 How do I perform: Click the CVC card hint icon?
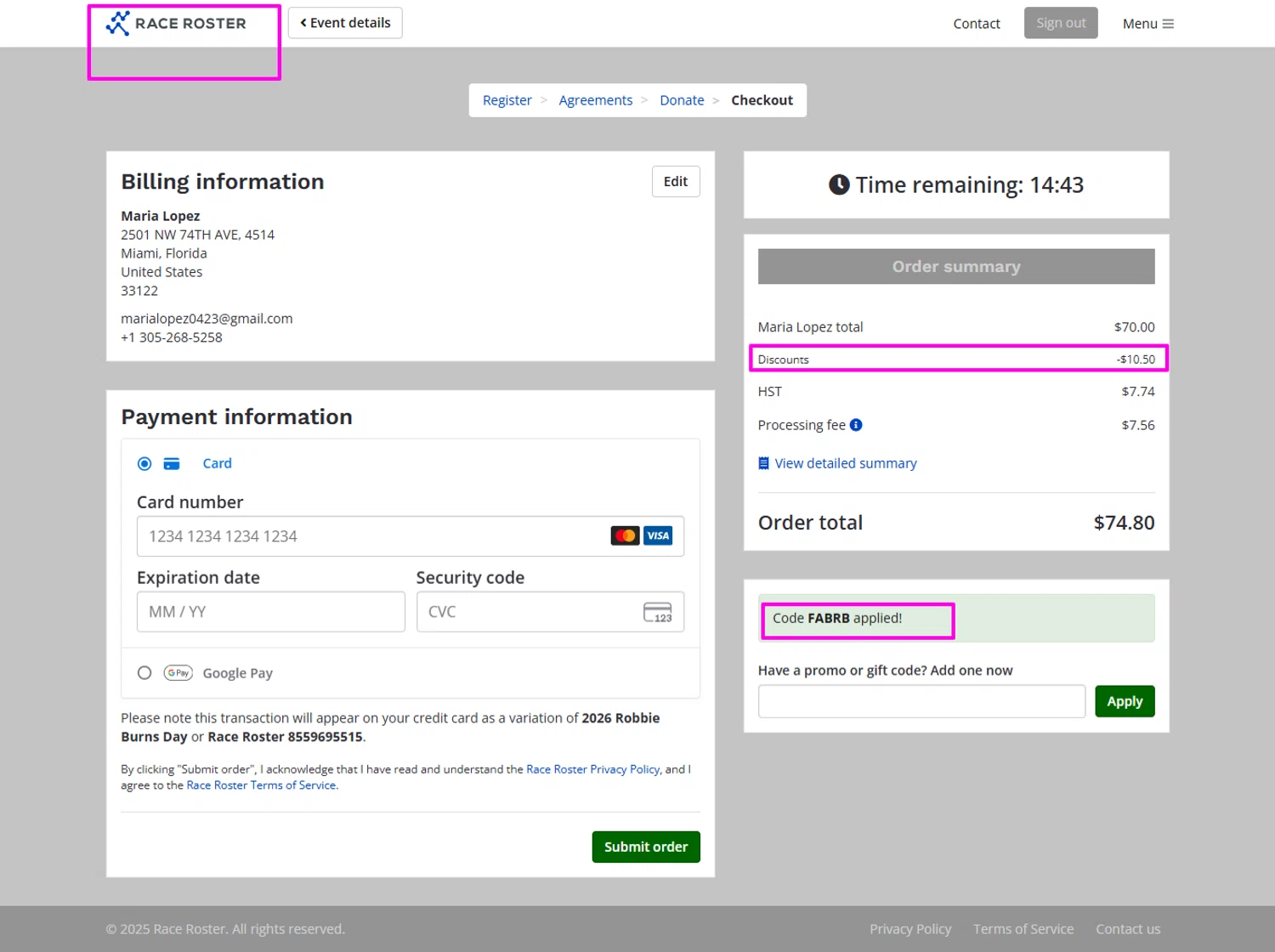tap(658, 612)
